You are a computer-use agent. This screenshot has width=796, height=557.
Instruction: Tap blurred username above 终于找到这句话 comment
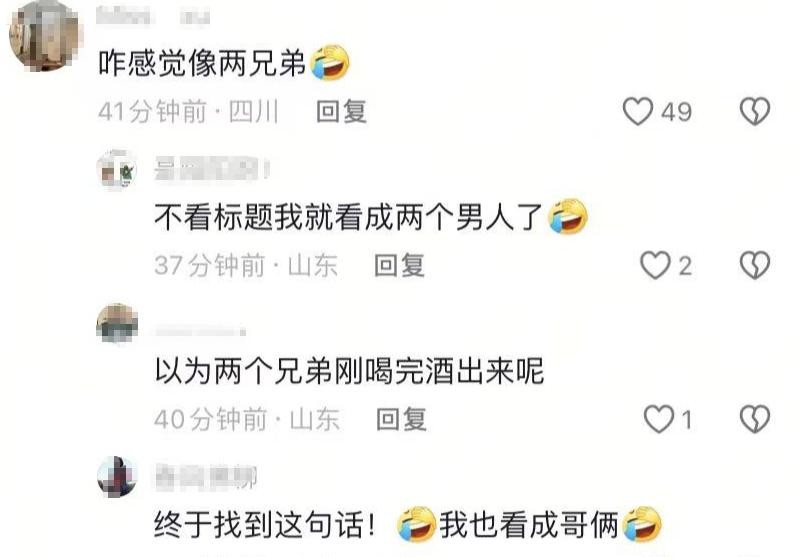pyautogui.click(x=206, y=476)
